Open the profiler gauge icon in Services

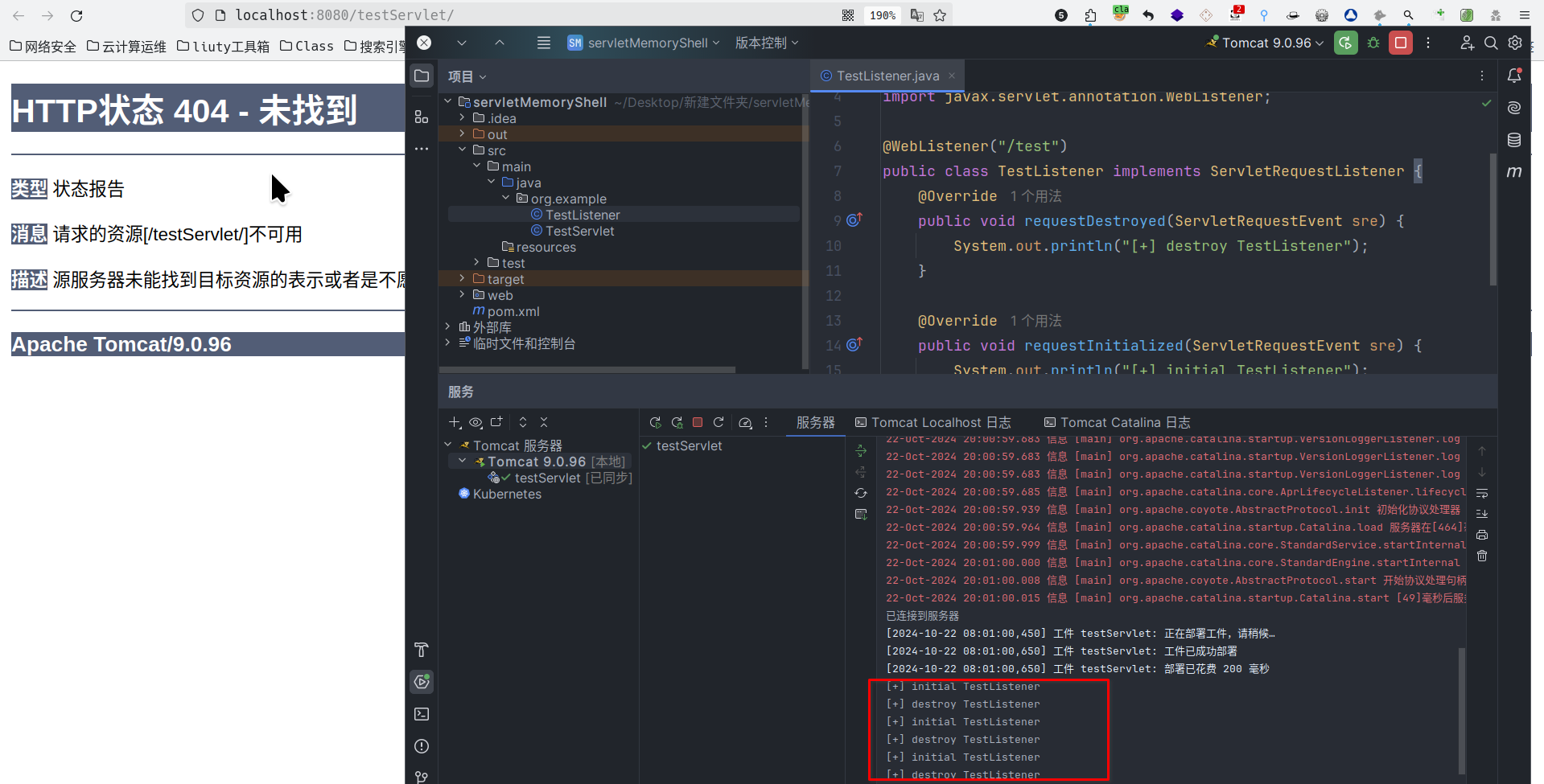coord(745,422)
